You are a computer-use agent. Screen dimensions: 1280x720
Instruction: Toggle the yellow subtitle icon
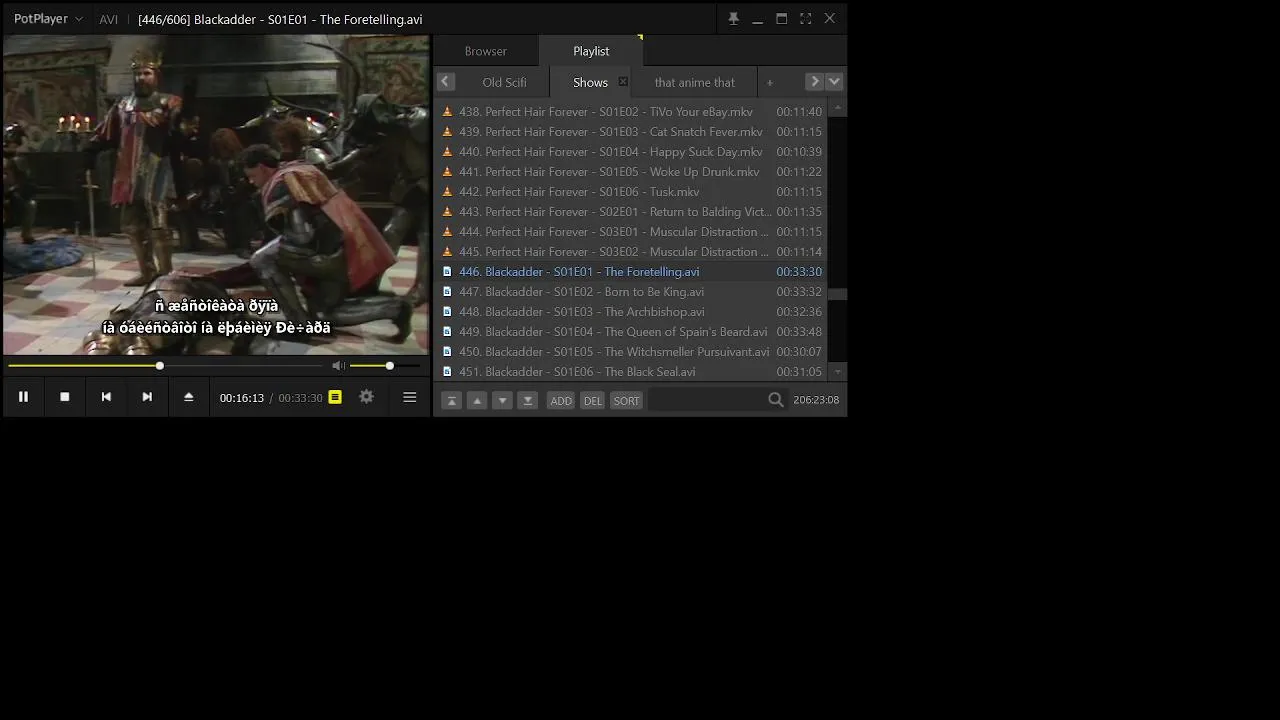coord(335,397)
